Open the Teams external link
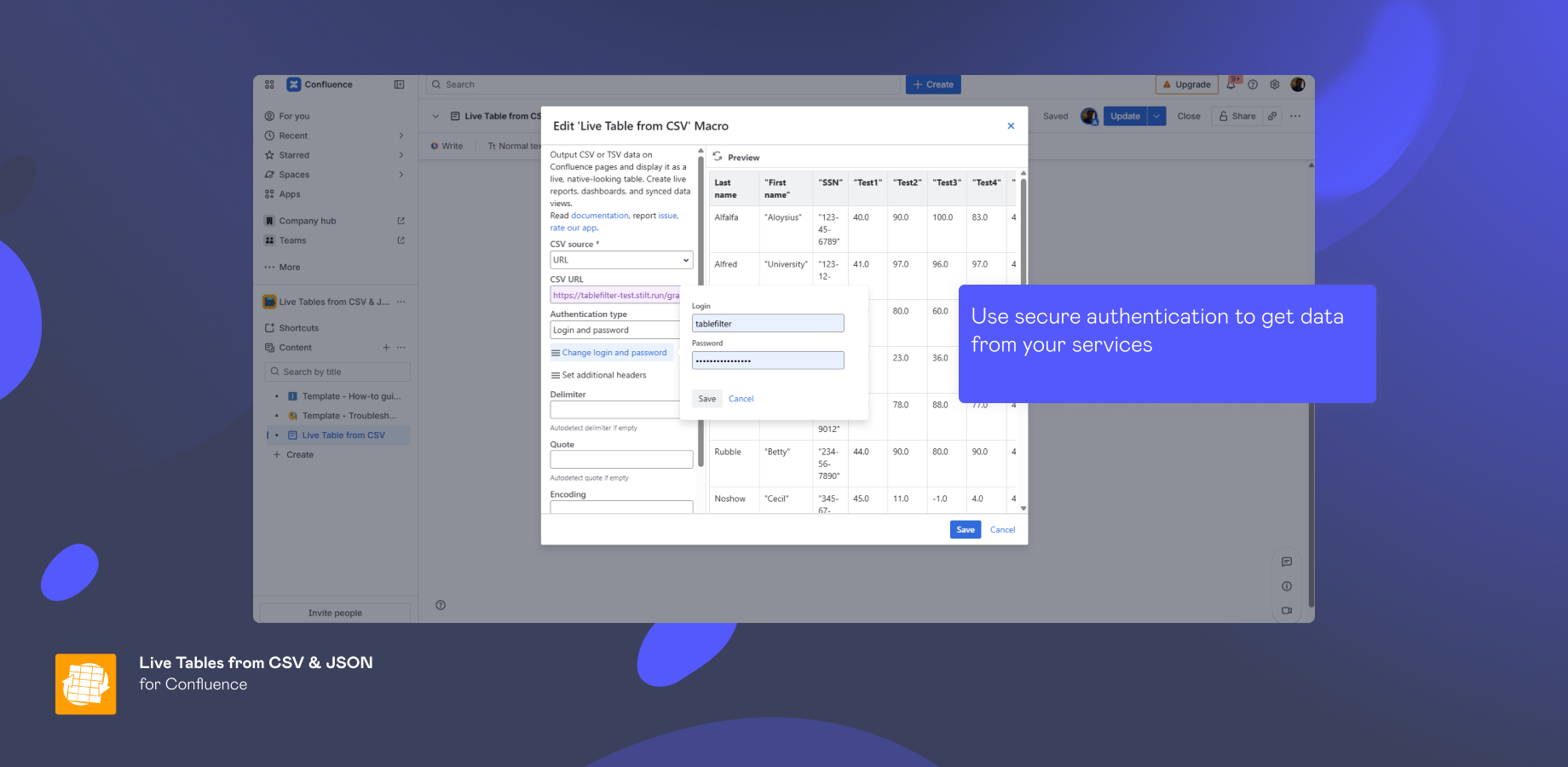Viewport: 1568px width, 767px height. coord(292,239)
